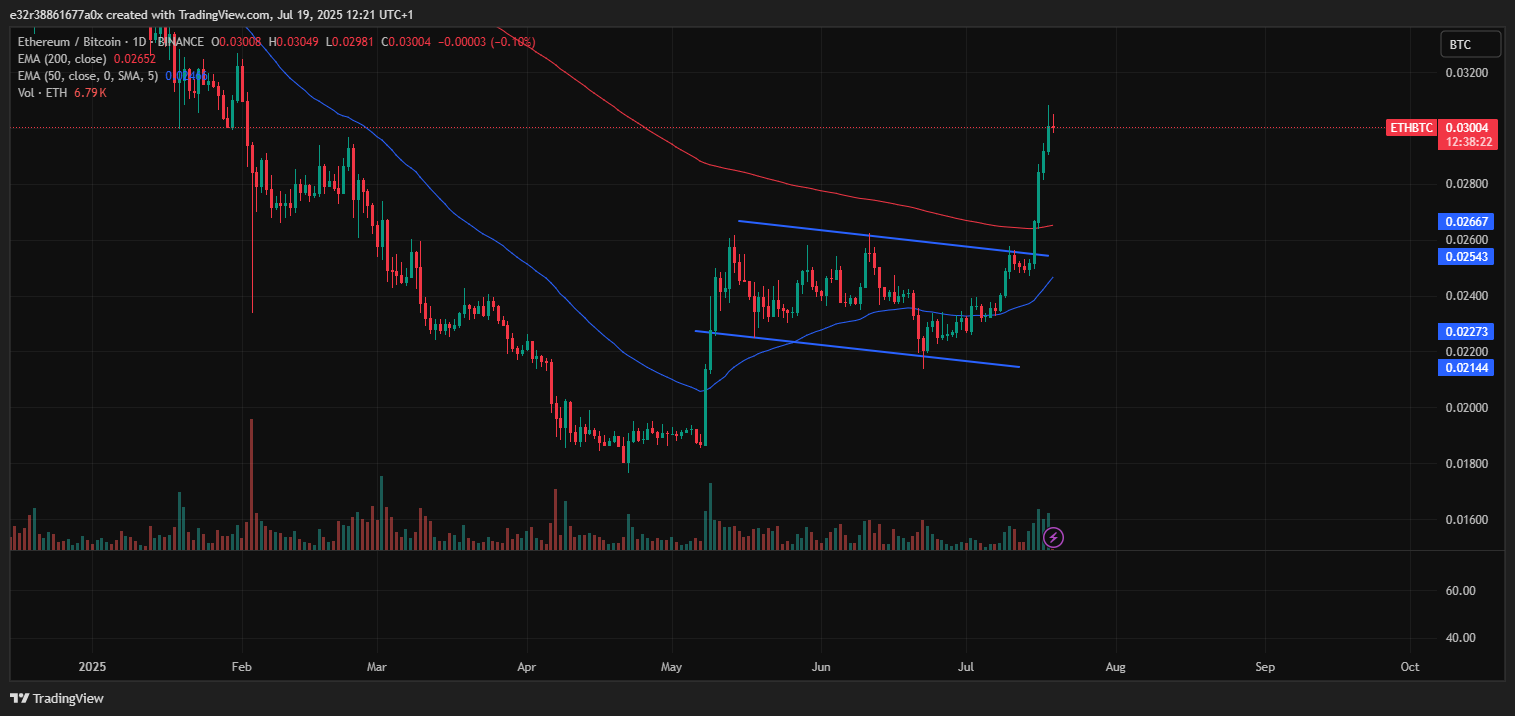This screenshot has width=1515, height=716.
Task: Click the 0.03200 price axis tick
Action: [x=1467, y=73]
